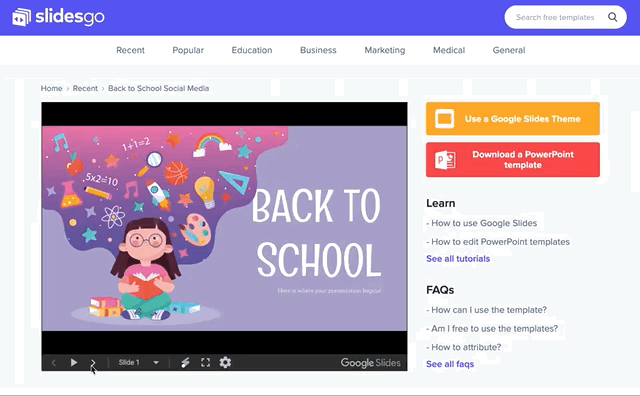Click the Google Slides logo in player
Image resolution: width=640 pixels, height=396 pixels.
[x=371, y=363]
